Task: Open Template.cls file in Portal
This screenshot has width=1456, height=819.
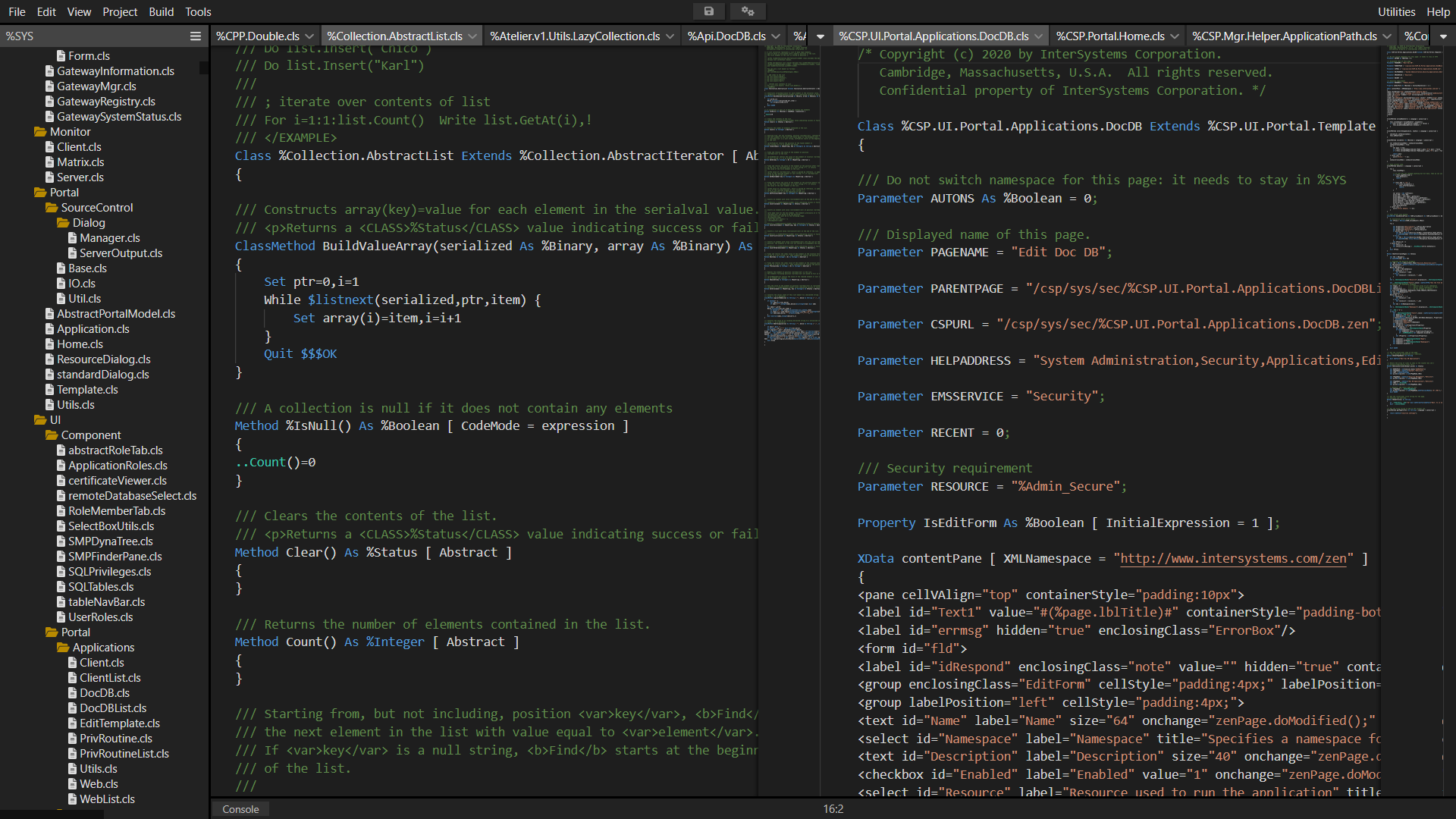Action: tap(87, 390)
